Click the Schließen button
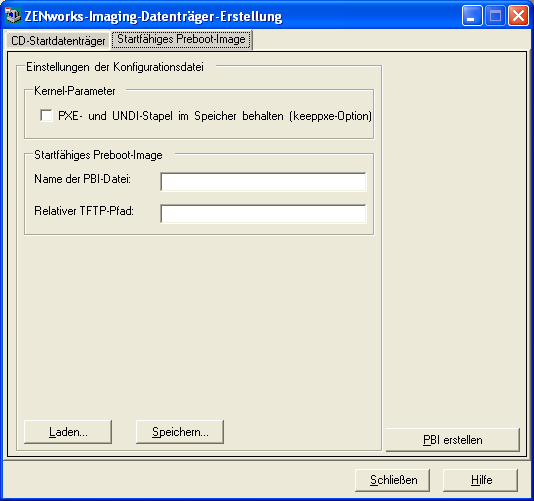Viewport: 534px width, 501px height. click(392, 480)
